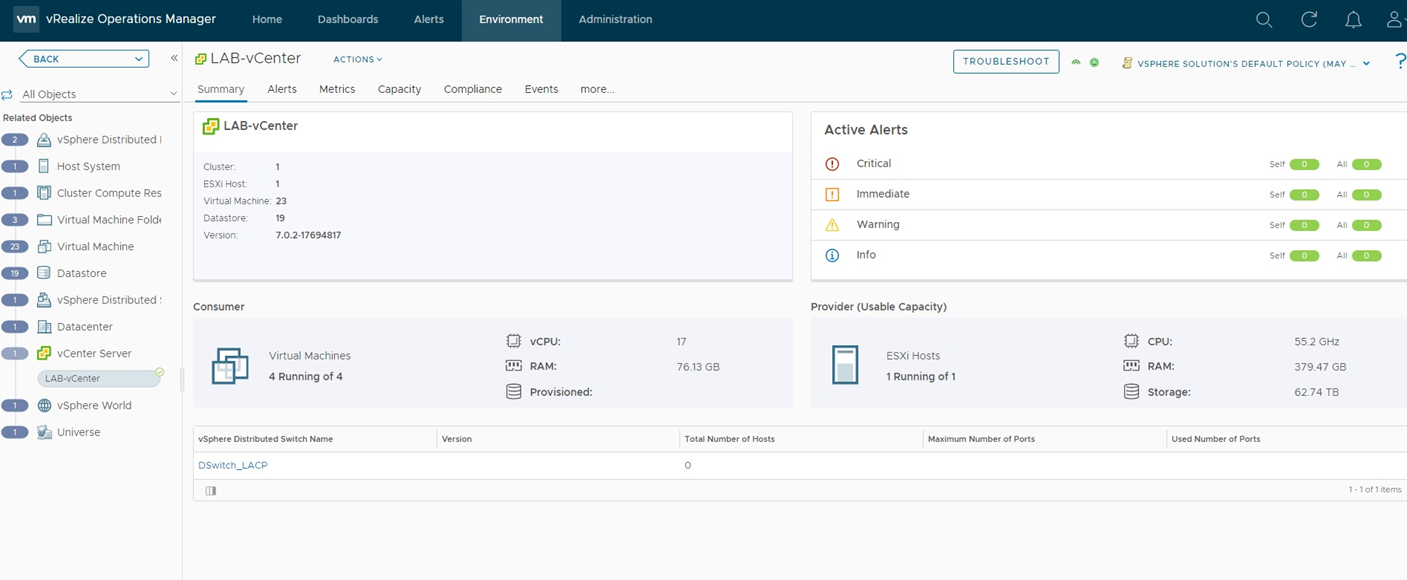Click the help question mark icon
1407x580 pixels.
pos(1400,62)
